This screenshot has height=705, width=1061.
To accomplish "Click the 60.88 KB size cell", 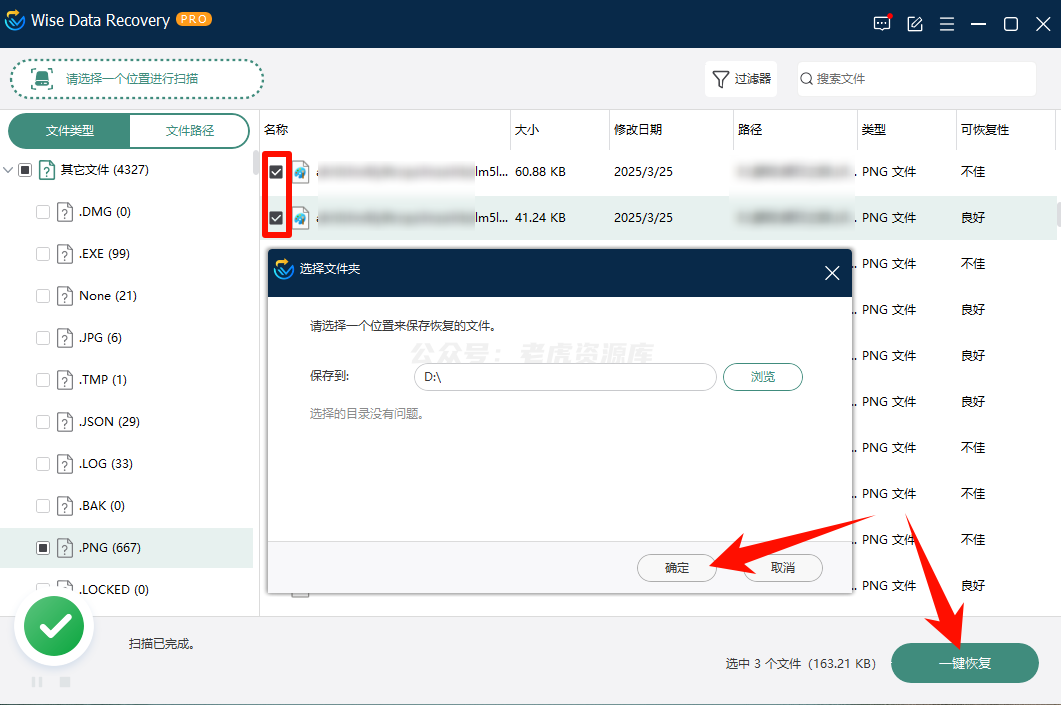I will point(540,172).
